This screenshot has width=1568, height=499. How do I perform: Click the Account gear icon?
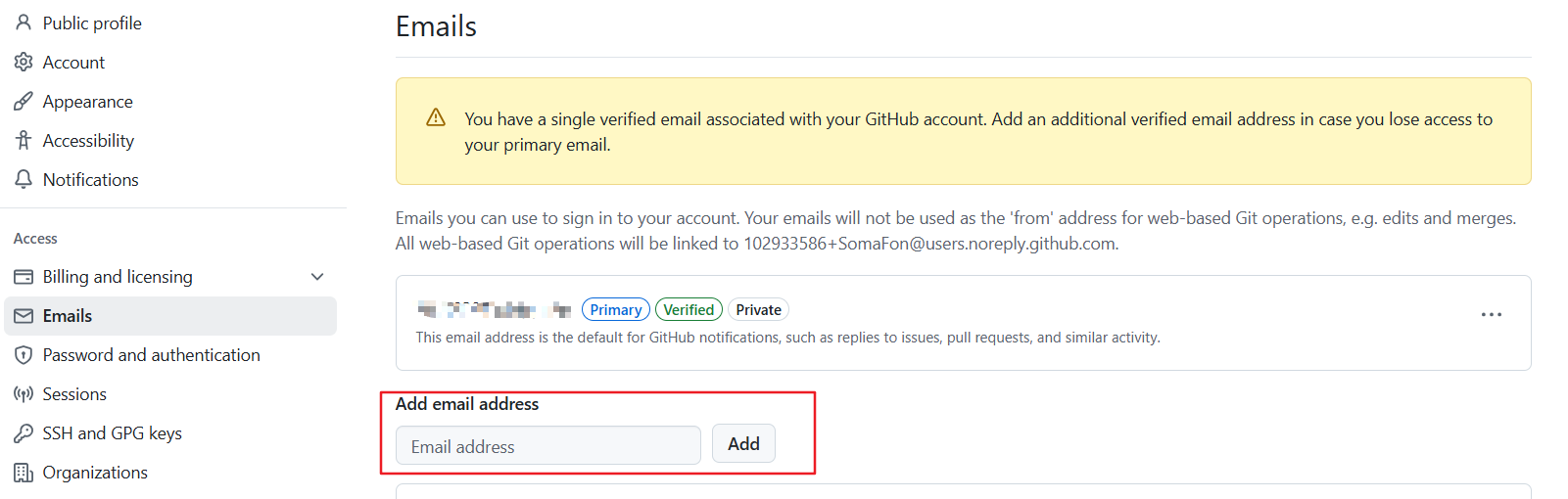click(x=24, y=62)
